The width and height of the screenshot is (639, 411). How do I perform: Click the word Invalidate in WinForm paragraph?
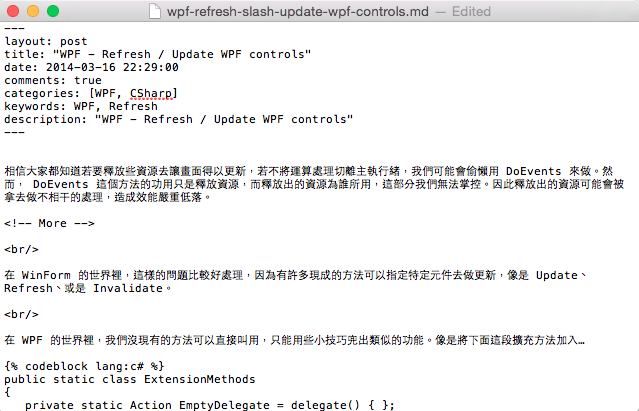128,288
